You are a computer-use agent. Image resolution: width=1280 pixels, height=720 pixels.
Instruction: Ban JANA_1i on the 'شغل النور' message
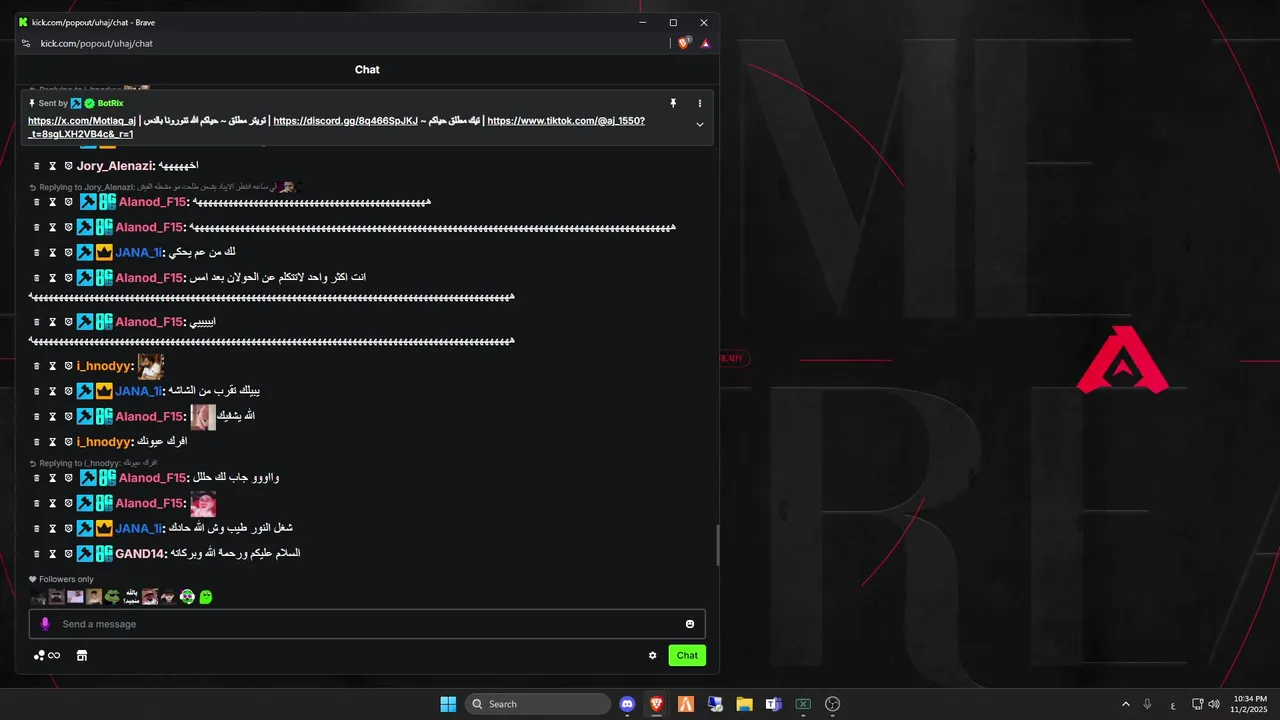[69, 529]
